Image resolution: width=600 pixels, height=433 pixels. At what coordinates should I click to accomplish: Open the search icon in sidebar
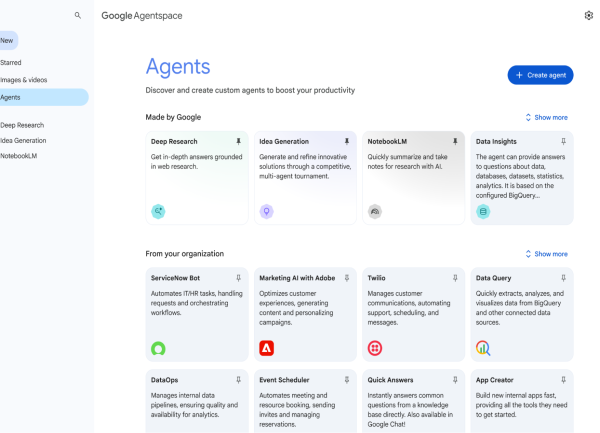tap(78, 15)
